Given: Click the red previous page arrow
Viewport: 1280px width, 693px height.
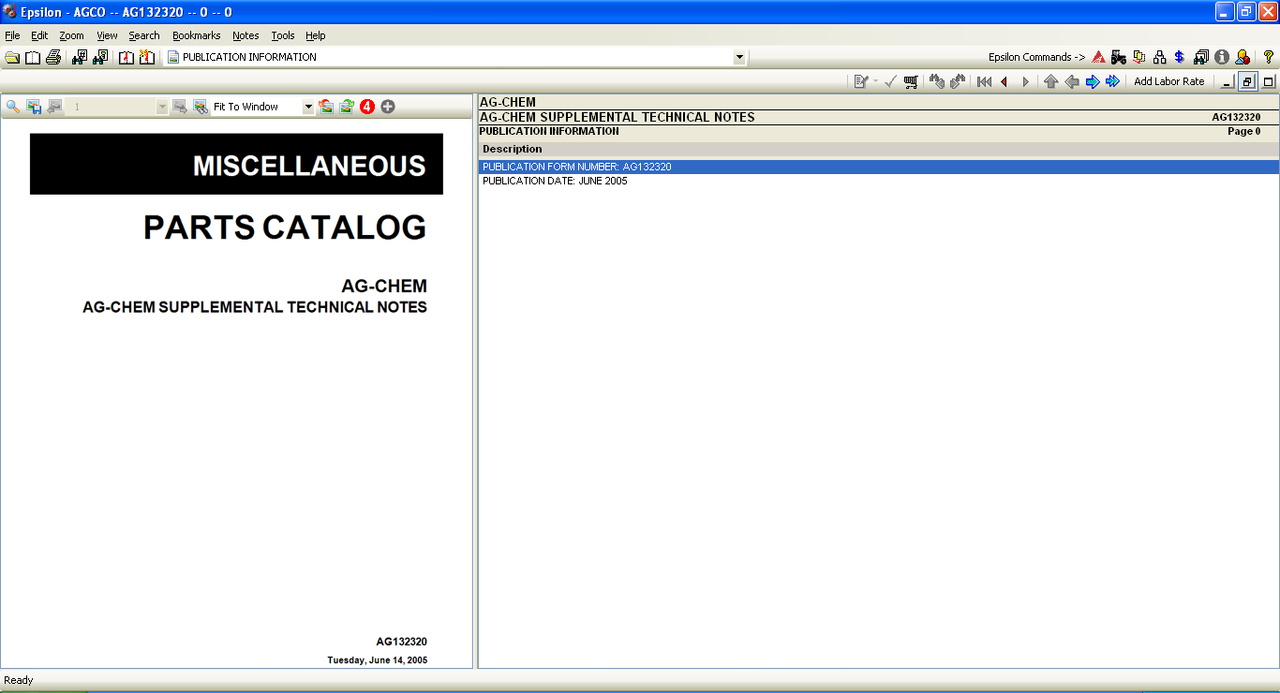Looking at the screenshot, I should coord(1004,82).
